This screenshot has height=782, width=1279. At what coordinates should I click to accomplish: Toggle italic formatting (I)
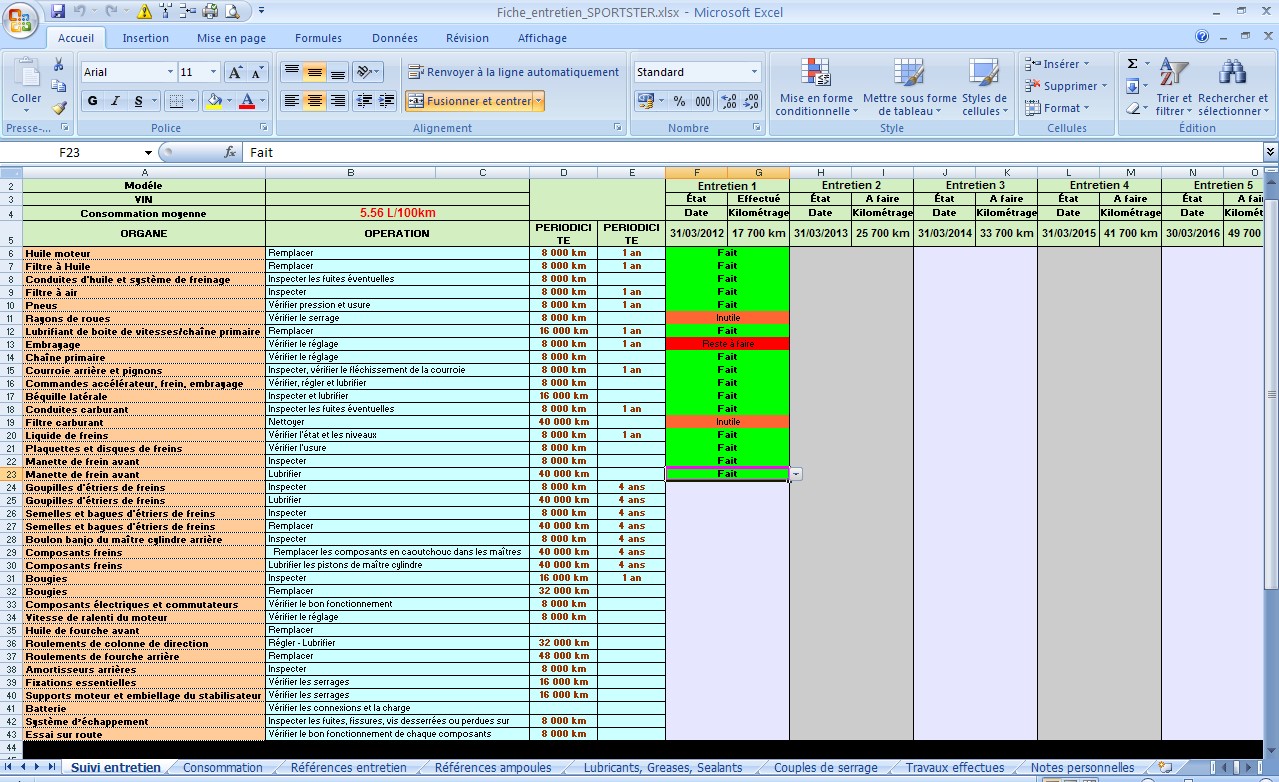click(115, 101)
